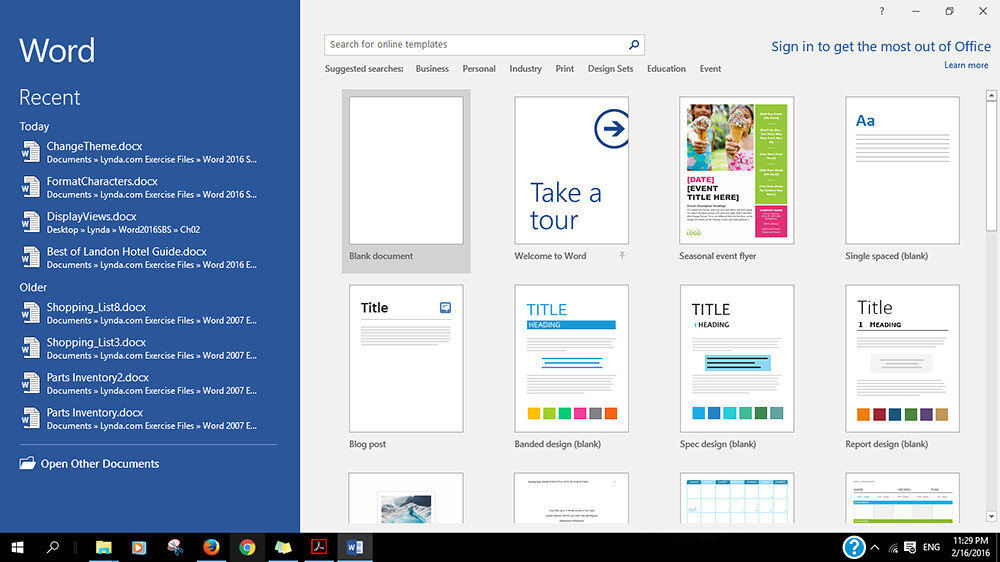Click the network Wi-Fi tray icon
Viewport: 1000px width, 562px height.
[893, 548]
